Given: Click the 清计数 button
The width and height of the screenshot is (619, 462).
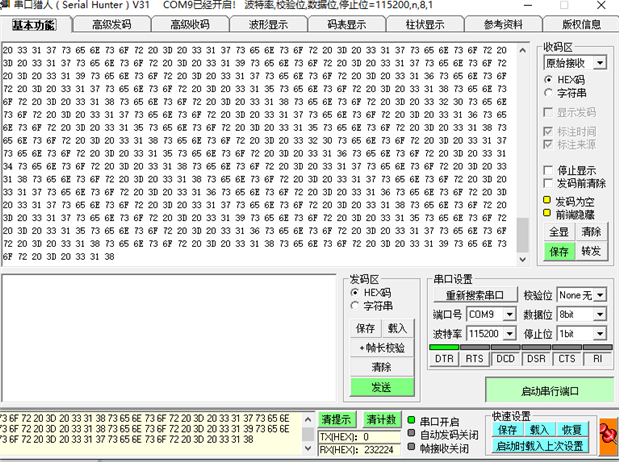Looking at the screenshot, I should point(382,419).
